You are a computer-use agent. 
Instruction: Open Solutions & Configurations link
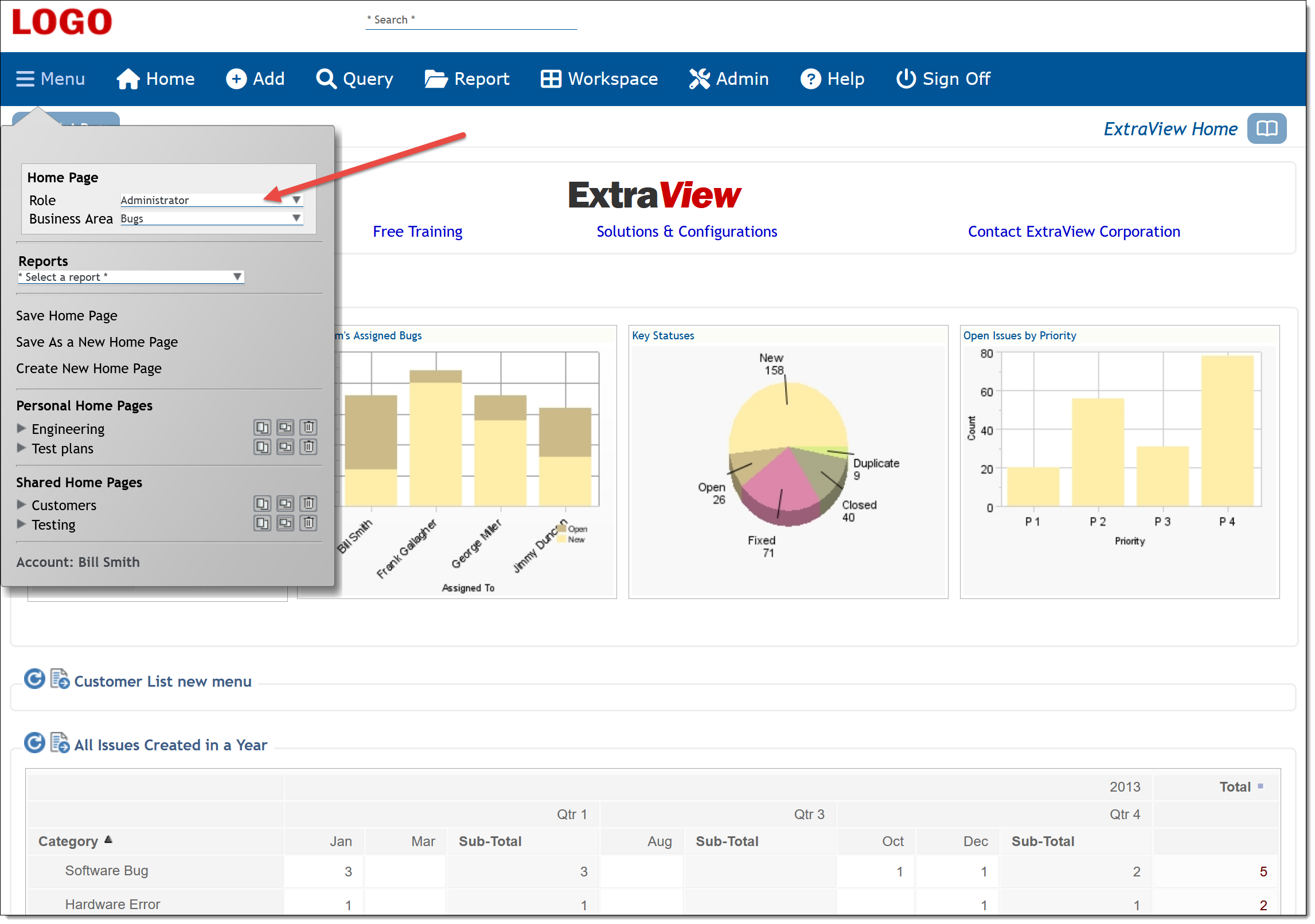point(687,232)
